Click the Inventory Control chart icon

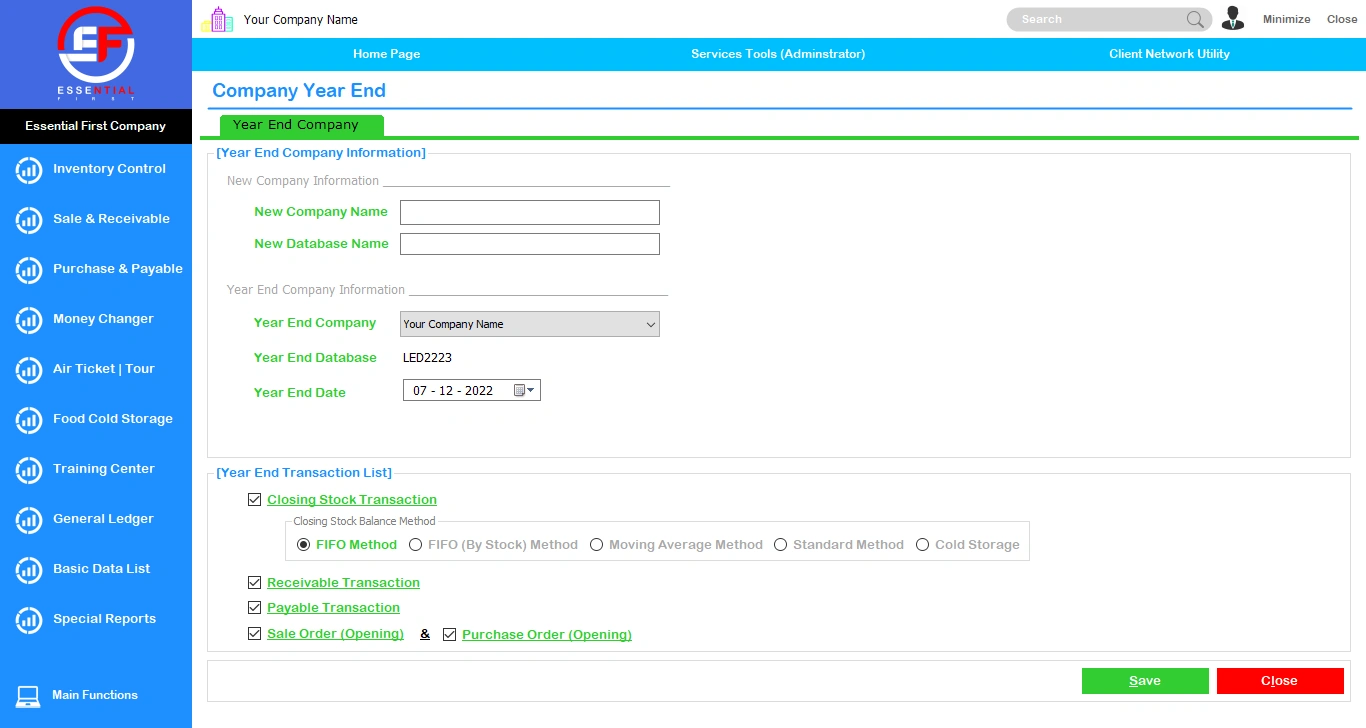coord(29,170)
